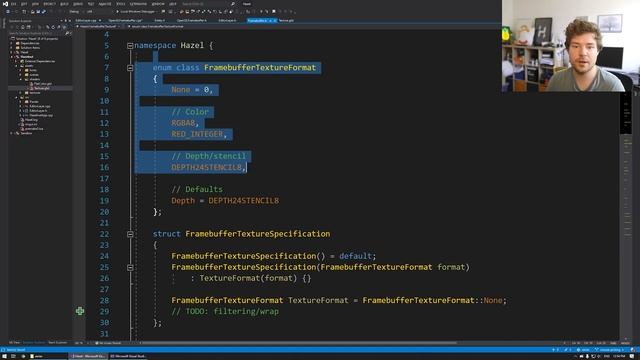The image size is (640, 360).
Task: Switch to the Entity.h tab
Action: (x=159, y=20)
